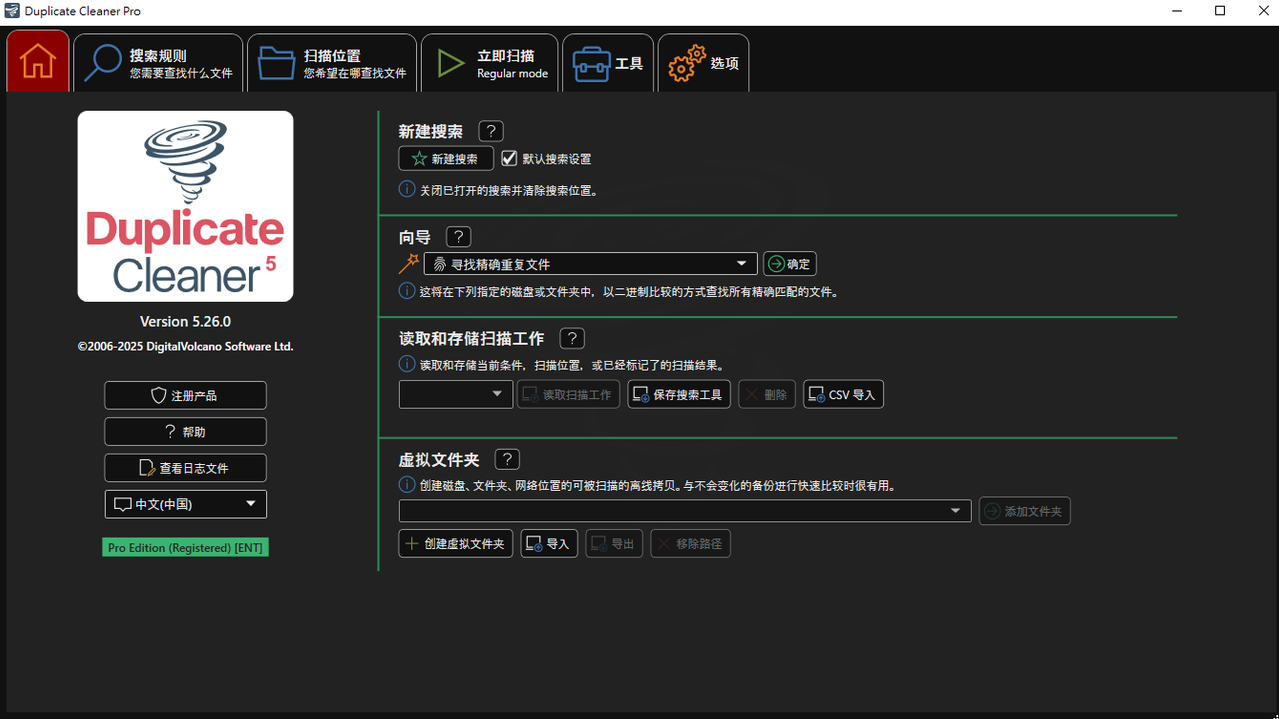
Task: Click the magic wand wizard icon
Action: point(408,264)
